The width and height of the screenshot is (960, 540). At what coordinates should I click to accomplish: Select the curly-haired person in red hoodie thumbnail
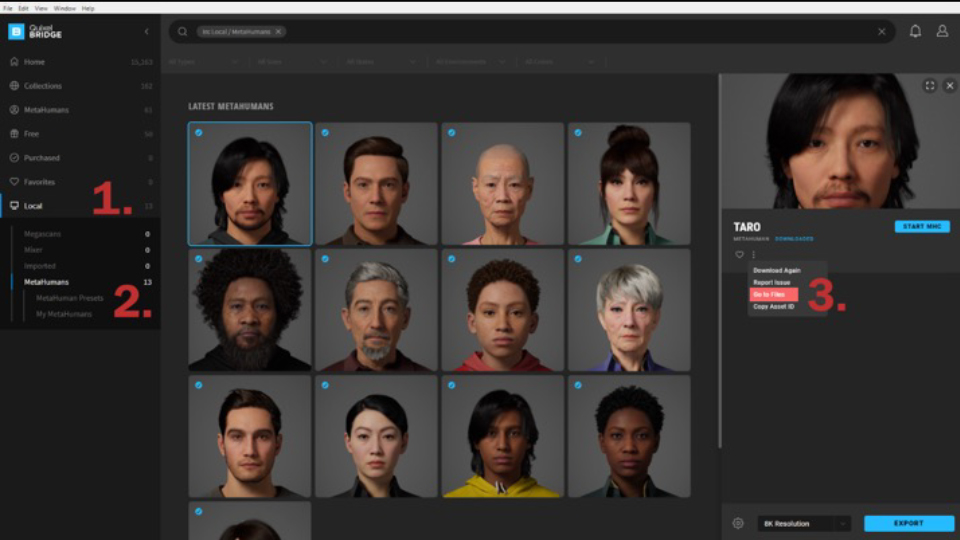503,310
